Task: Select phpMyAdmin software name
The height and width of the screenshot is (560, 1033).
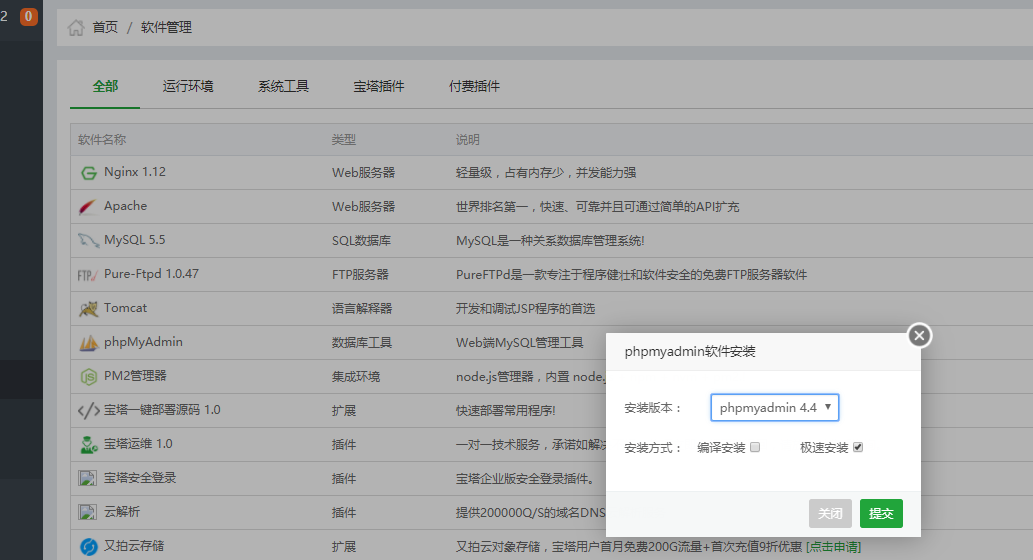Action: point(143,342)
